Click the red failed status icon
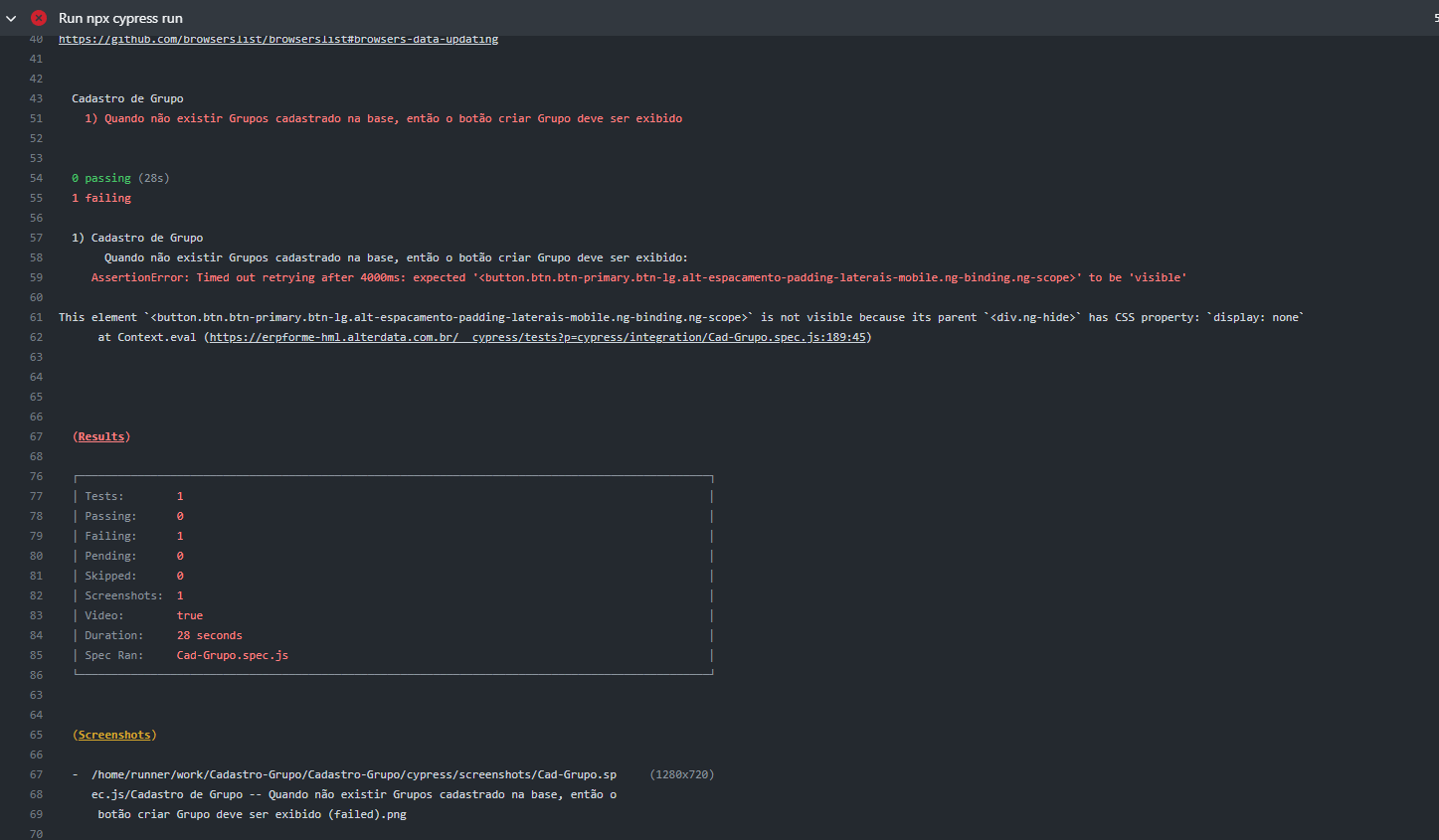 (39, 18)
